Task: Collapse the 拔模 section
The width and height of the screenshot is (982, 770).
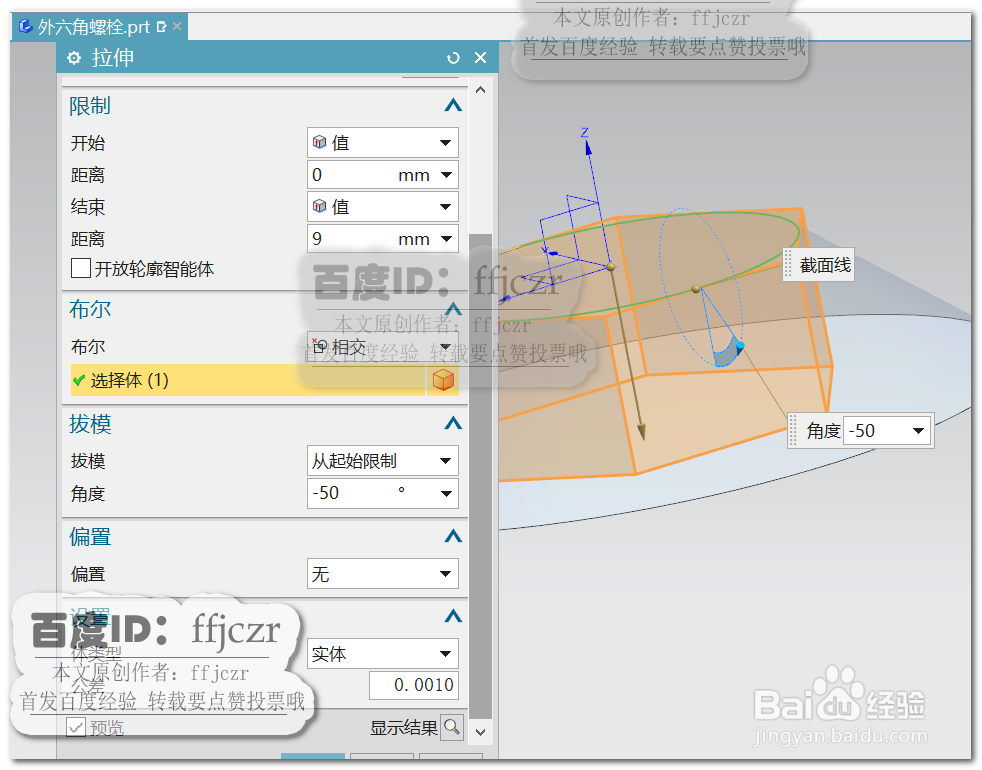Action: 453,424
